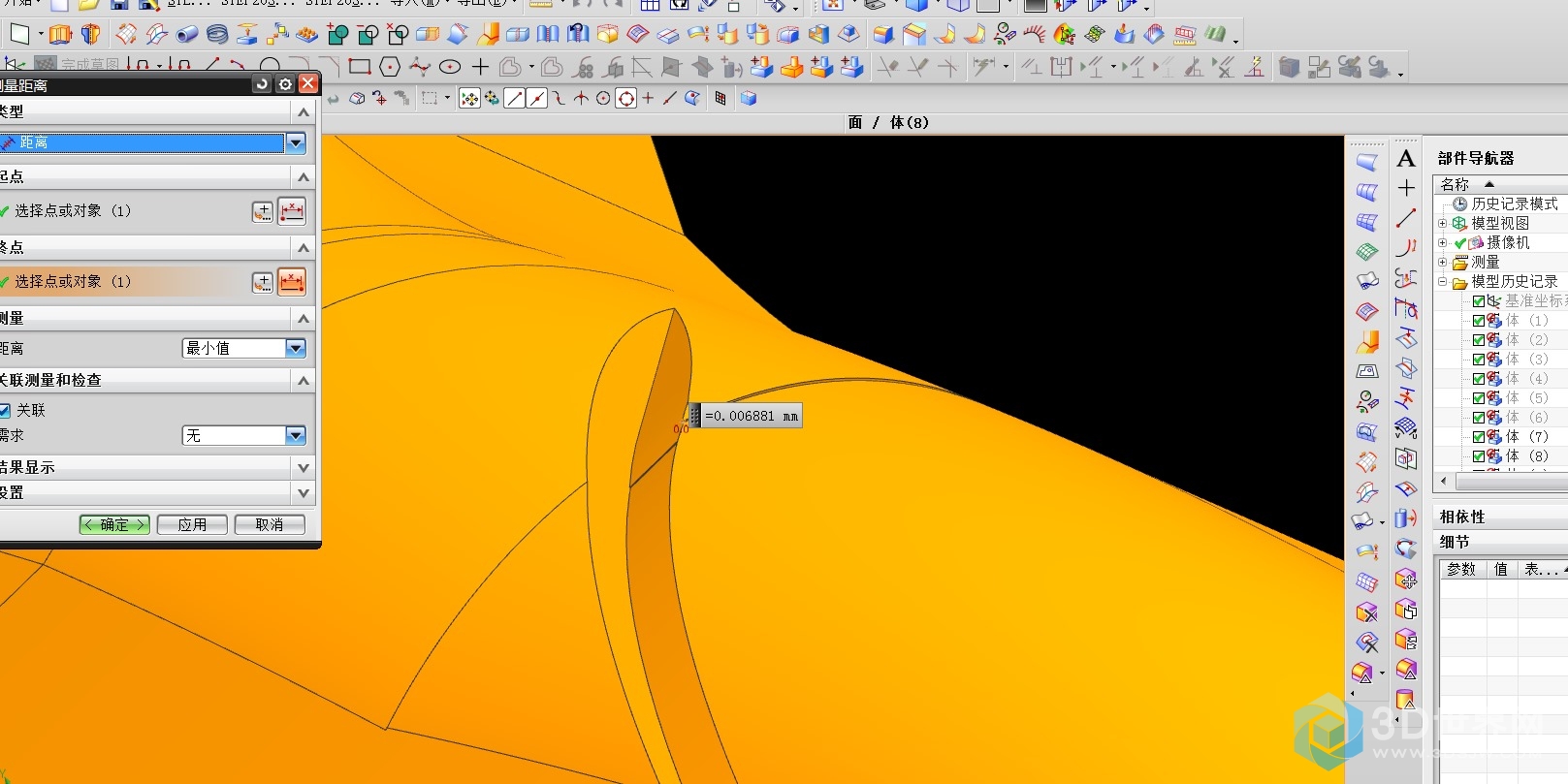Click the Text 'A' tool in the right toolbar
The height and width of the screenshot is (784, 1568).
1405,159
